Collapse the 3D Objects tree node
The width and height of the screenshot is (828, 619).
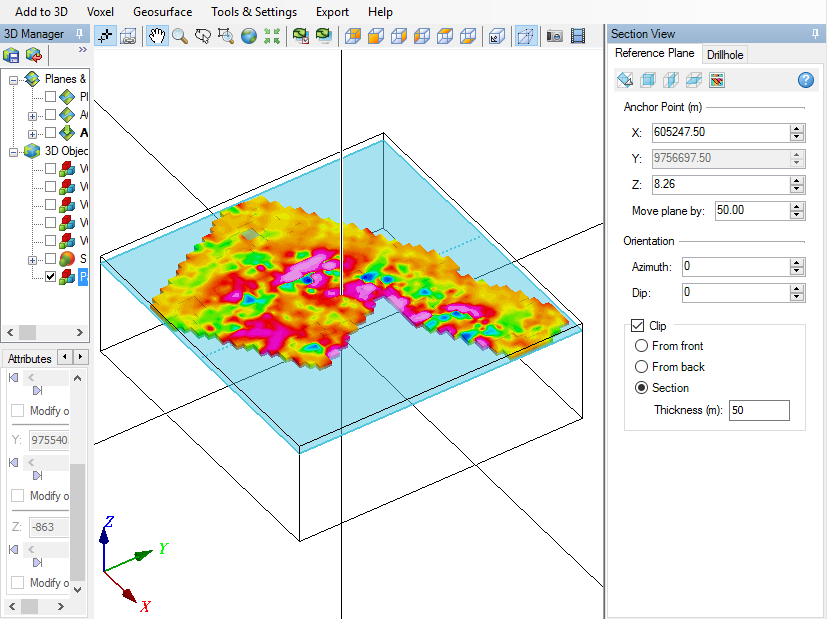tap(14, 151)
